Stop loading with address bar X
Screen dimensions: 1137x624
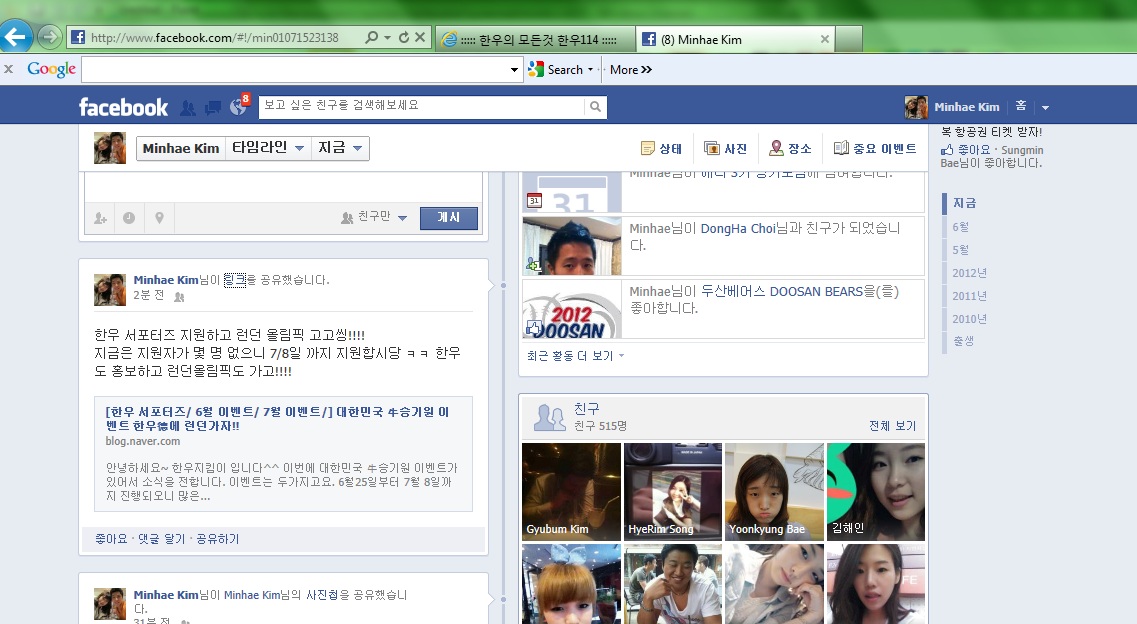point(420,37)
